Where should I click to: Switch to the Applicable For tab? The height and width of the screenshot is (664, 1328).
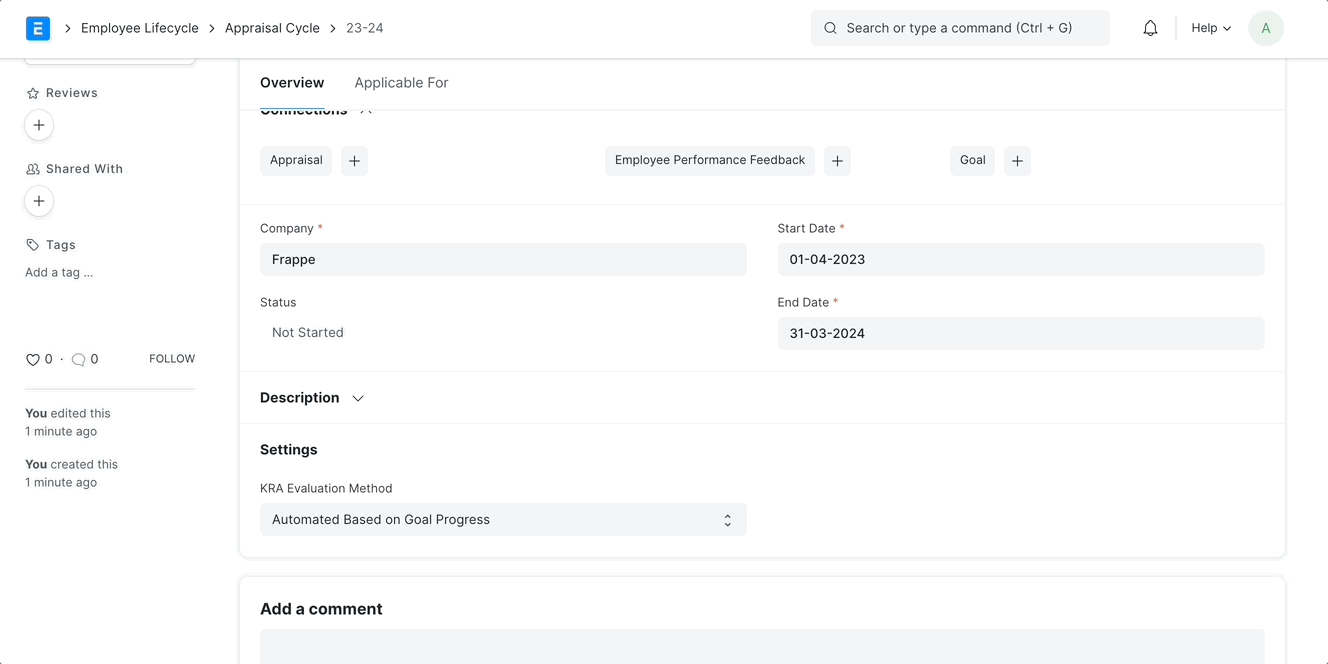point(401,83)
